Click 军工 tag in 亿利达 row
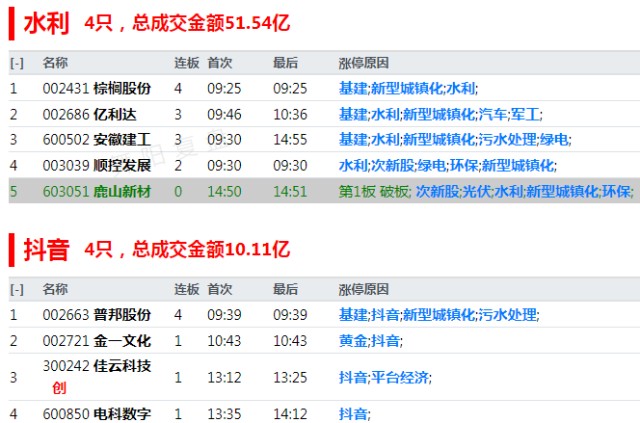 525,114
